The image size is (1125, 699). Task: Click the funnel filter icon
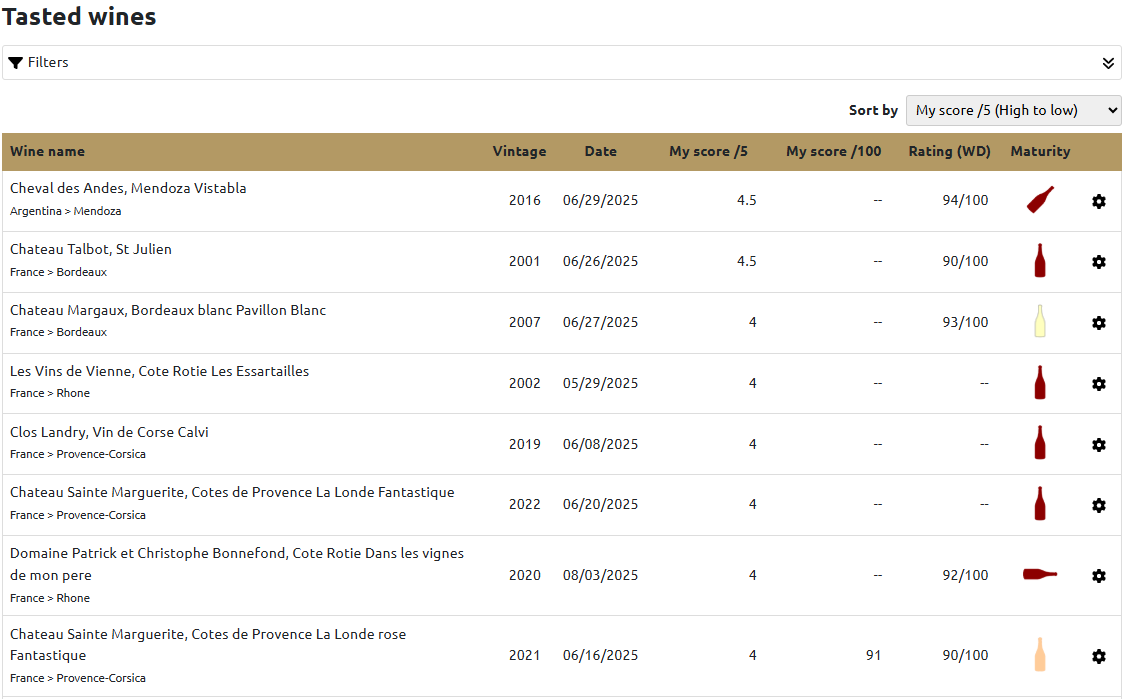(x=15, y=63)
